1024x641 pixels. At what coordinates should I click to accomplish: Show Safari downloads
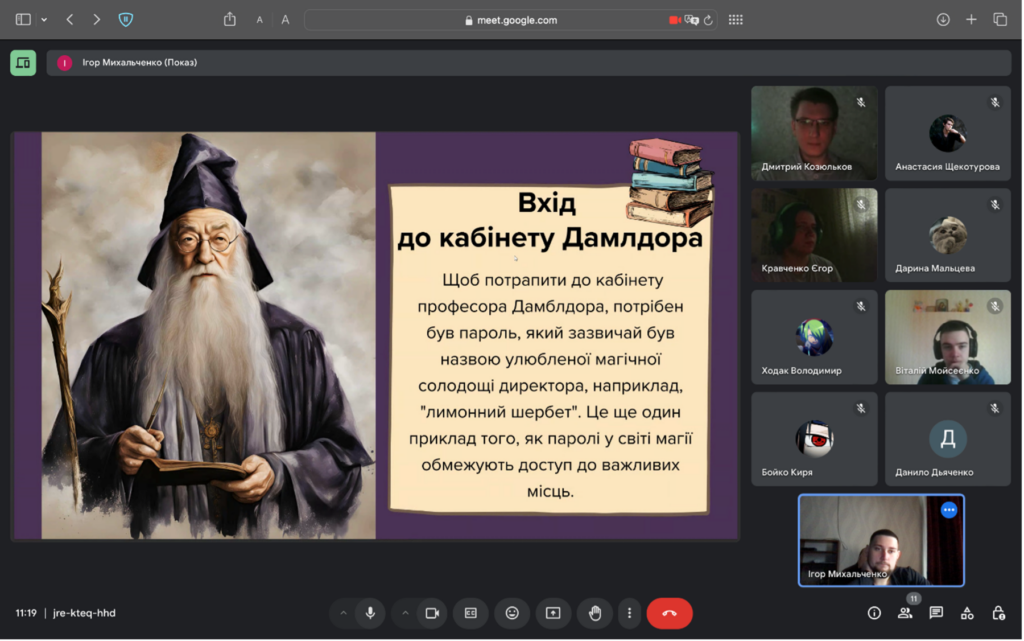[942, 20]
